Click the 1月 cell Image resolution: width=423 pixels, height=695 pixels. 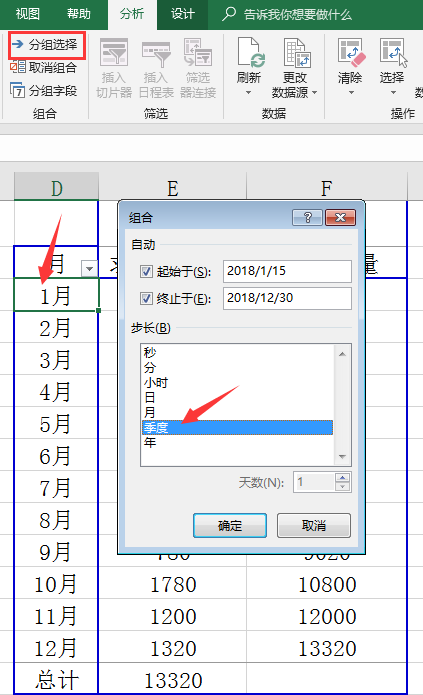tap(56, 295)
